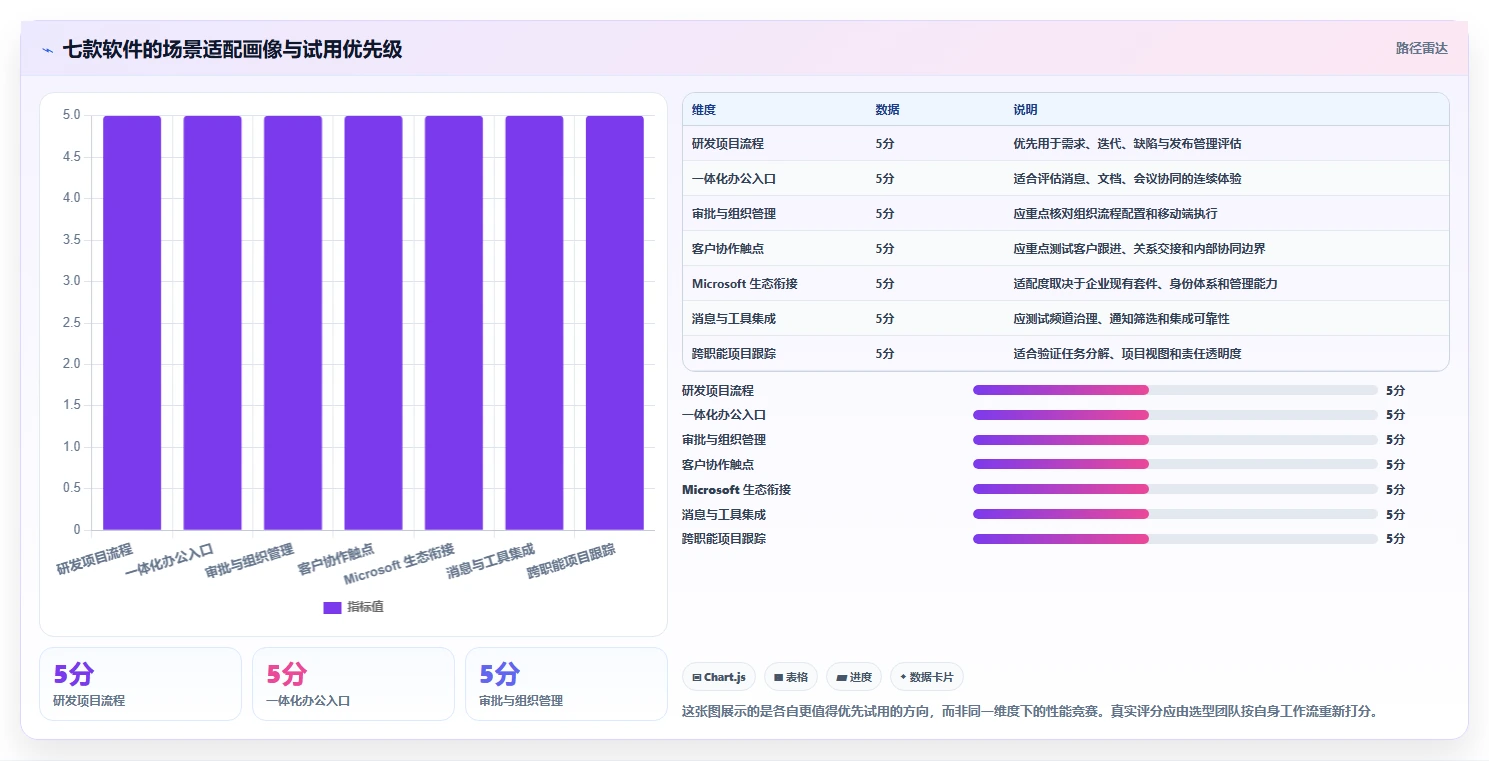The image size is (1489, 761).
Task: Select 客户协作触点 cell in the table
Action: coord(728,249)
